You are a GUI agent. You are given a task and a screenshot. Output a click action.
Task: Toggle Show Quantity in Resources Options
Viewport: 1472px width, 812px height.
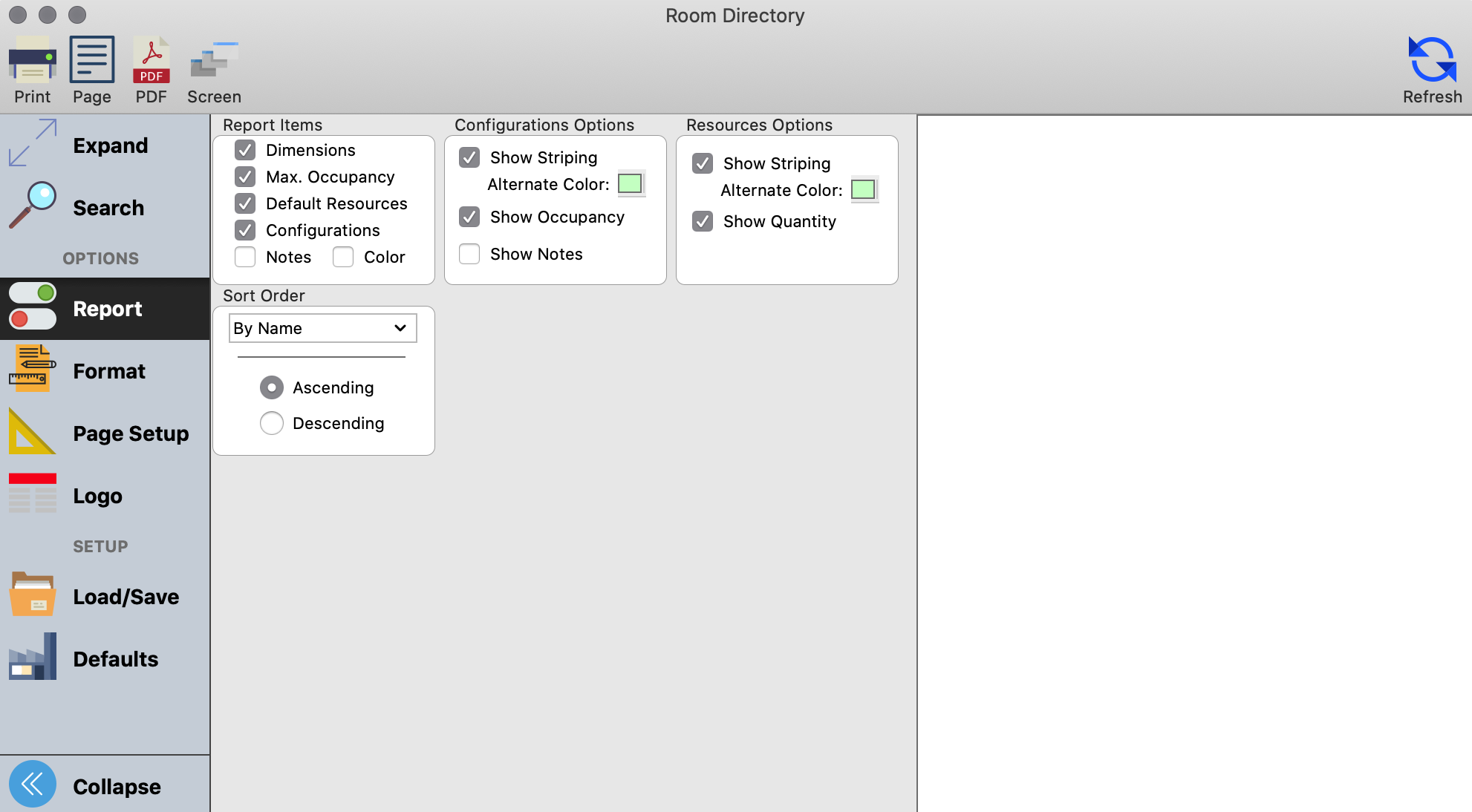click(x=703, y=222)
